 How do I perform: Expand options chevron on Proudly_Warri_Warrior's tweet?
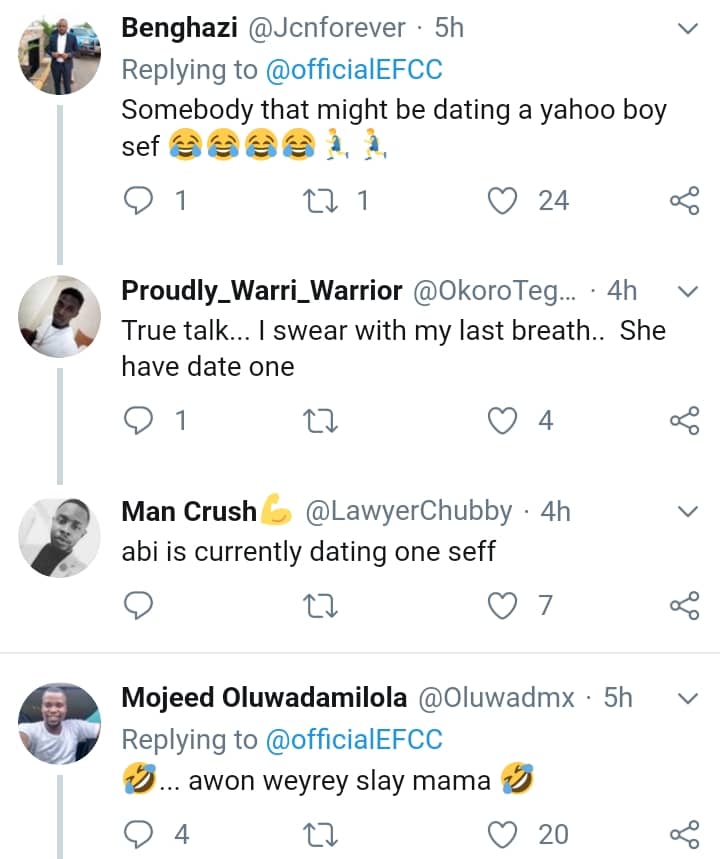click(687, 292)
